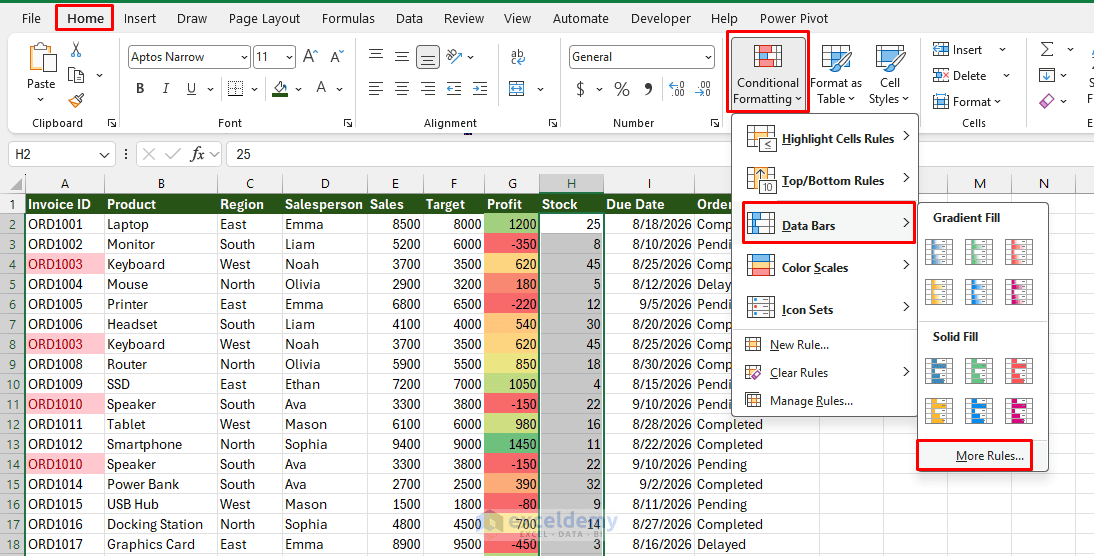Viewport: 1094px width, 556px height.
Task: Switch to the Formulas tab
Action: tap(348, 19)
